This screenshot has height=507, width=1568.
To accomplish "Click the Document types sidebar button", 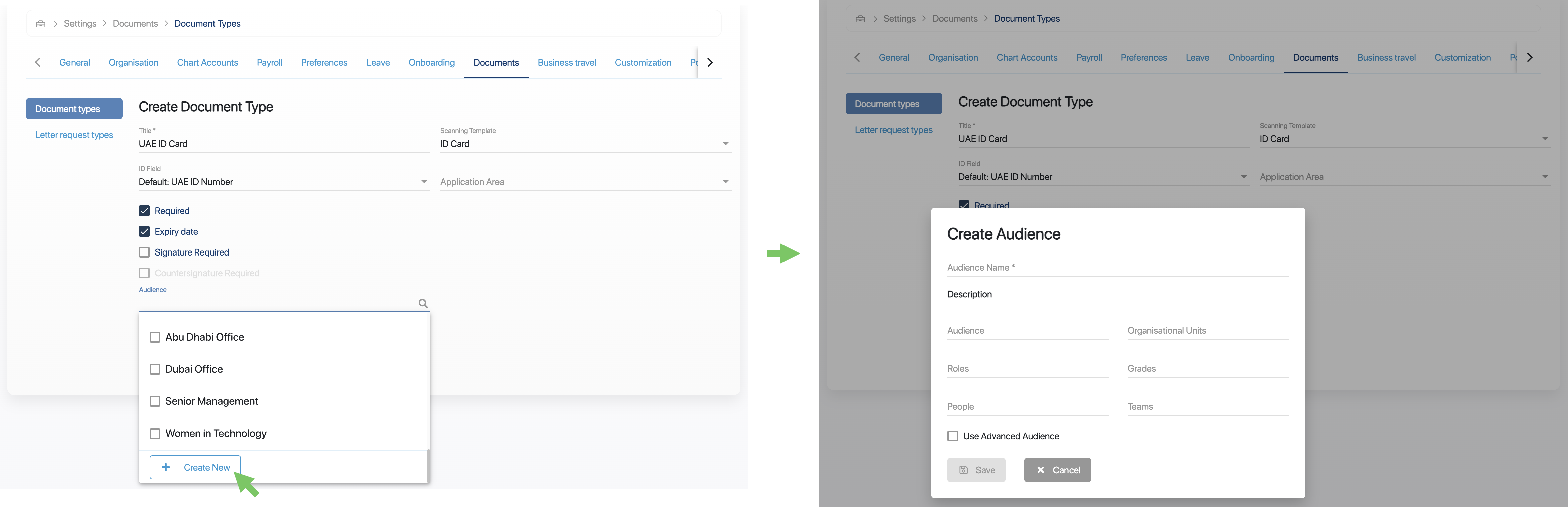I will click(74, 109).
